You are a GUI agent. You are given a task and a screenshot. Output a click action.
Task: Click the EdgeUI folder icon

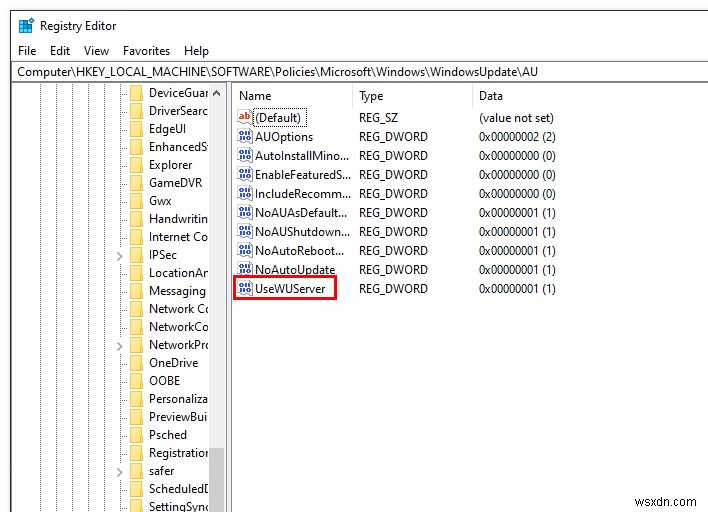pyautogui.click(x=136, y=129)
